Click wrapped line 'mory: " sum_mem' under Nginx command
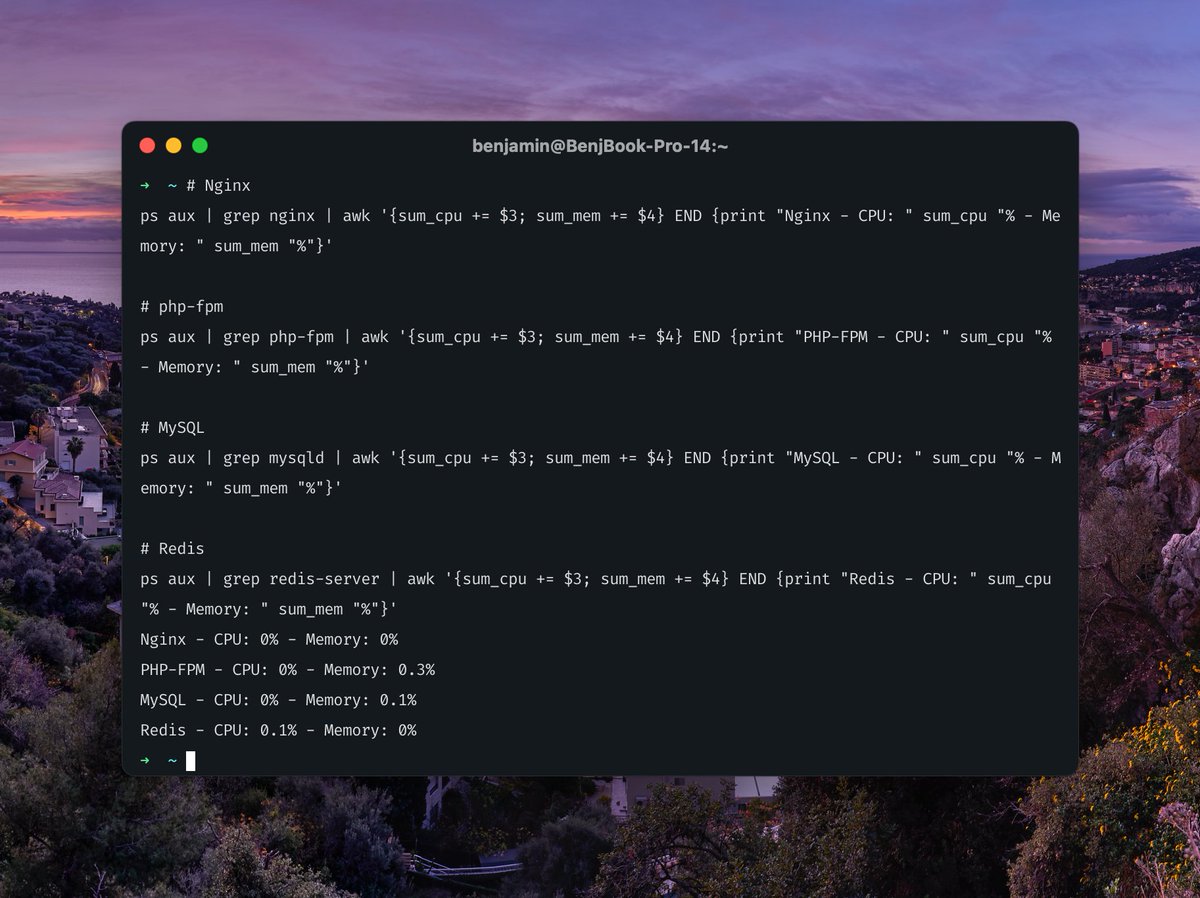This screenshot has width=1200, height=898. pyautogui.click(x=236, y=246)
